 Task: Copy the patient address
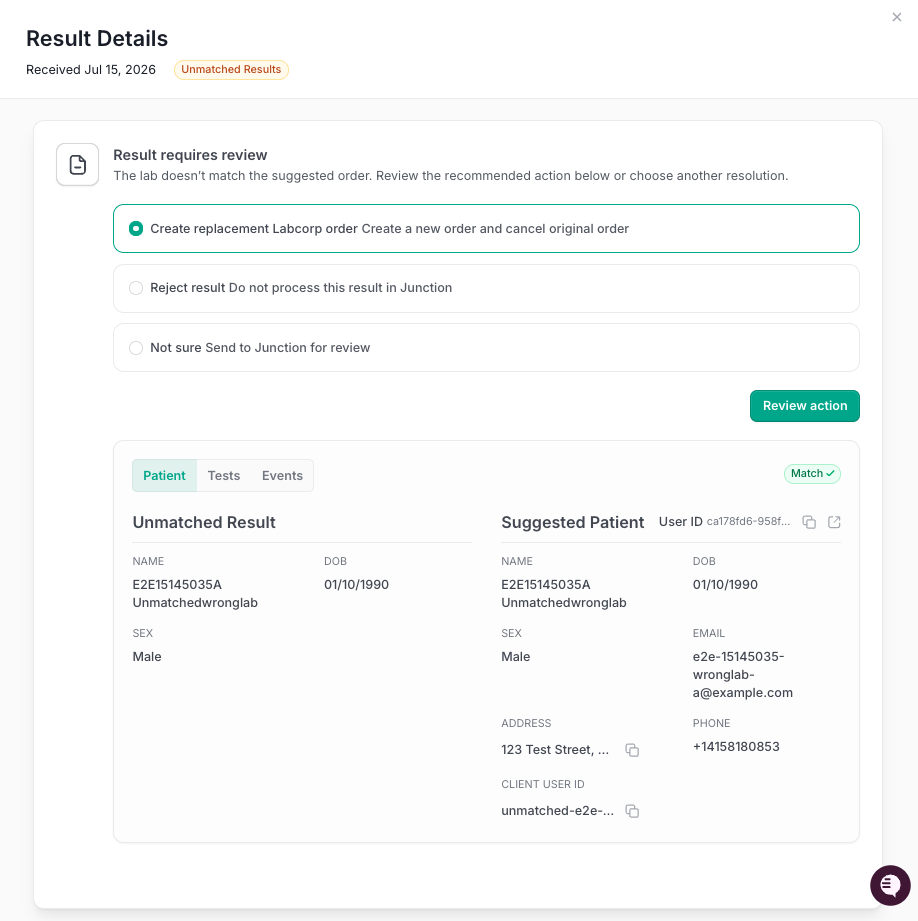[632, 750]
